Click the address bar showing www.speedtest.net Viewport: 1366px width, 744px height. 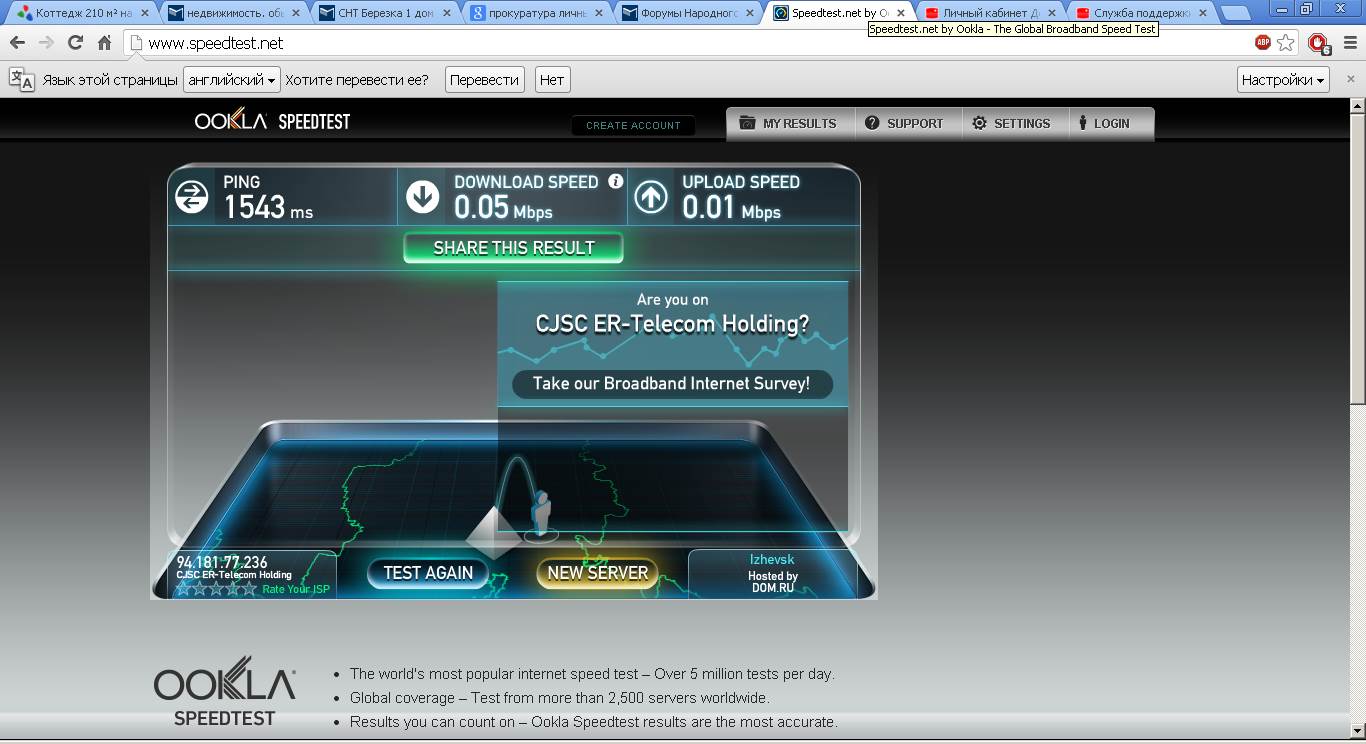tap(690, 43)
